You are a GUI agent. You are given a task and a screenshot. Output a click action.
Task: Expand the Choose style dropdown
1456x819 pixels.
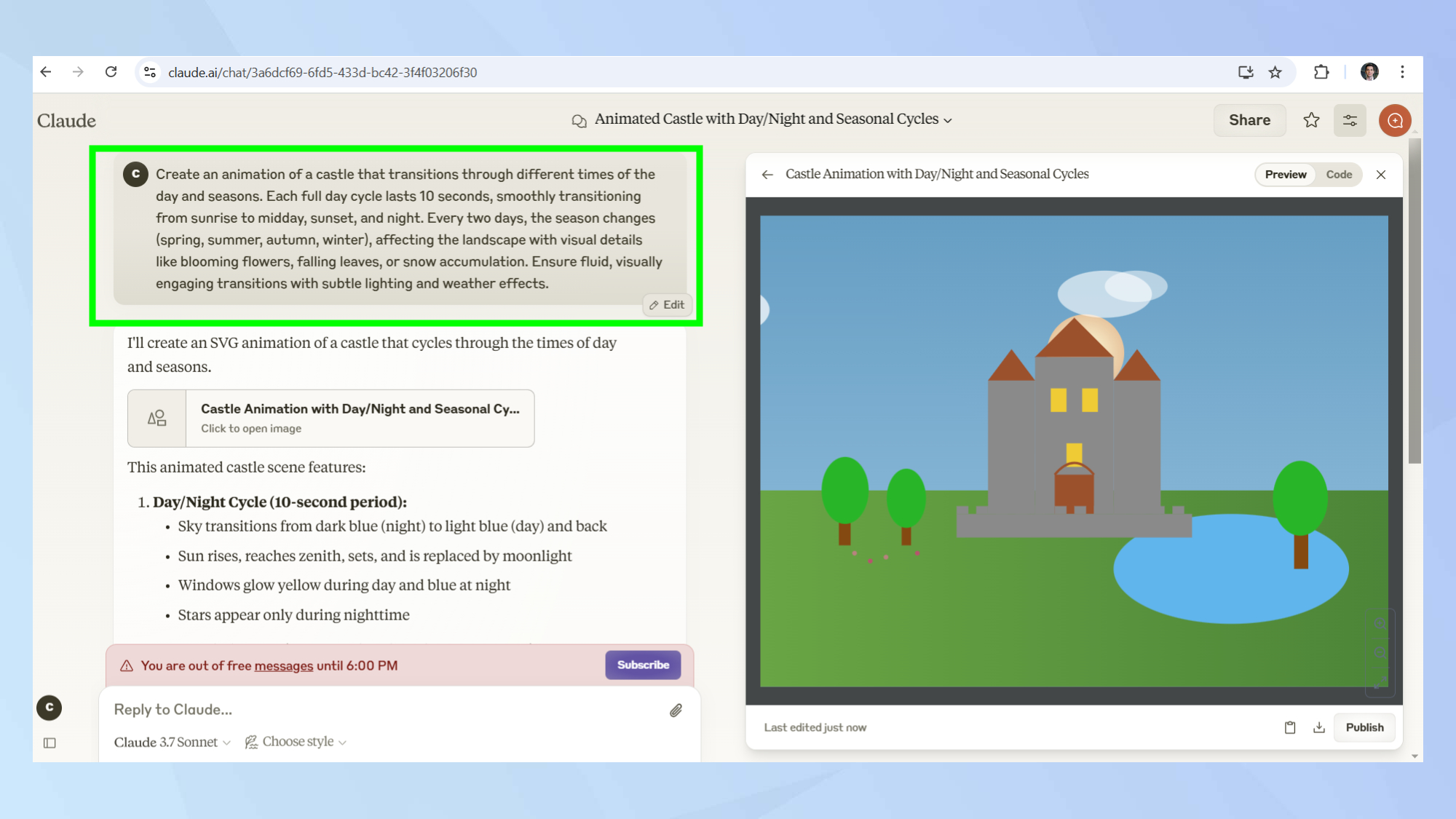(x=296, y=742)
